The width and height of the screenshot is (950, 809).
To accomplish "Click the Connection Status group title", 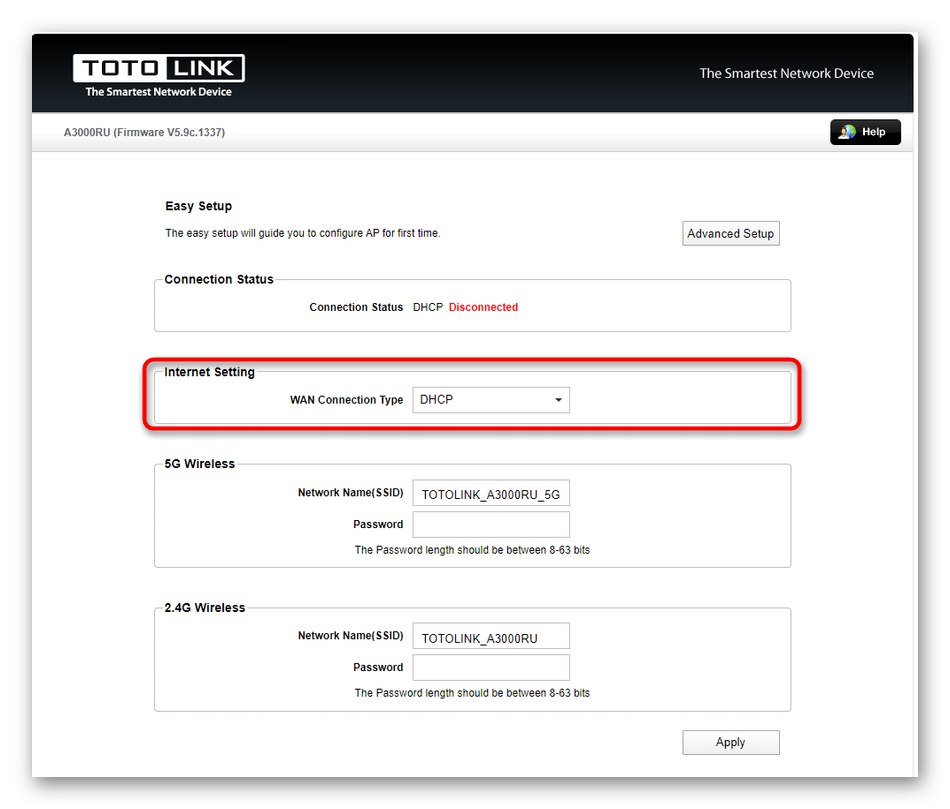I will pos(219,279).
